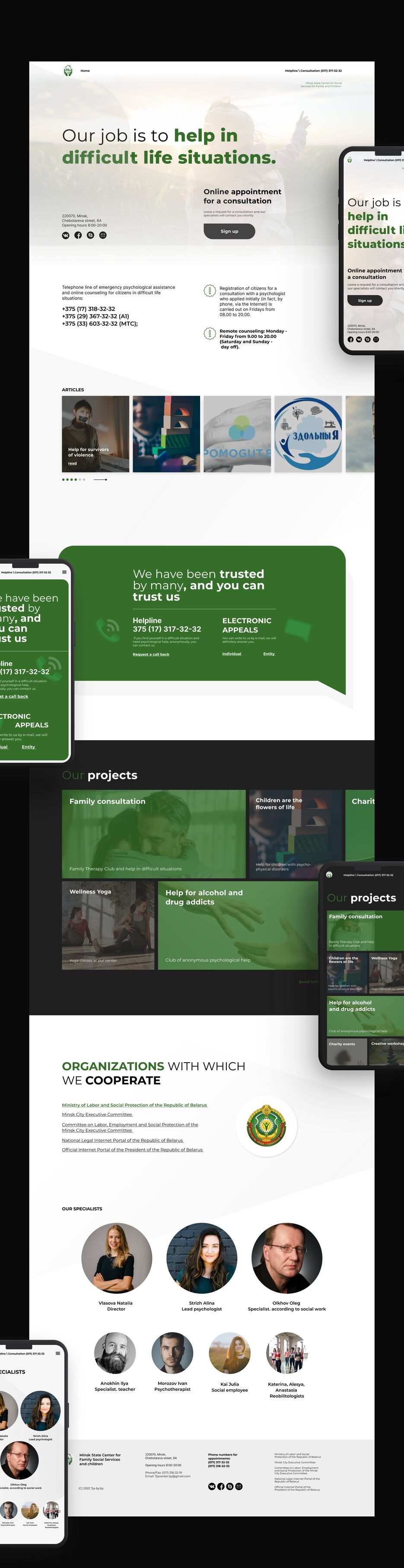
Task: Open the Skype icon under the hero address
Action: click(91, 235)
